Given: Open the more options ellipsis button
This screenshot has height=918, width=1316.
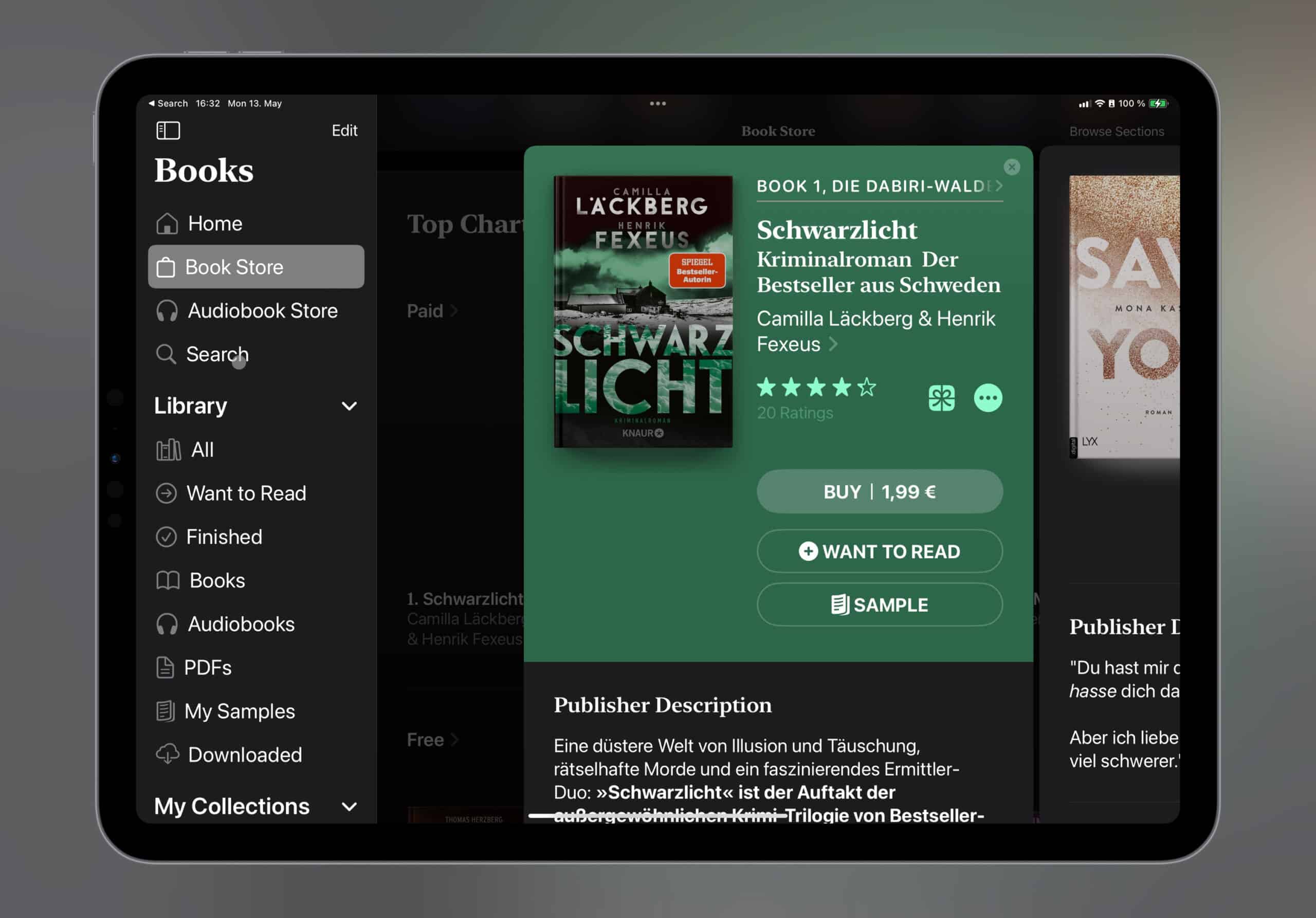Looking at the screenshot, I should [x=988, y=398].
